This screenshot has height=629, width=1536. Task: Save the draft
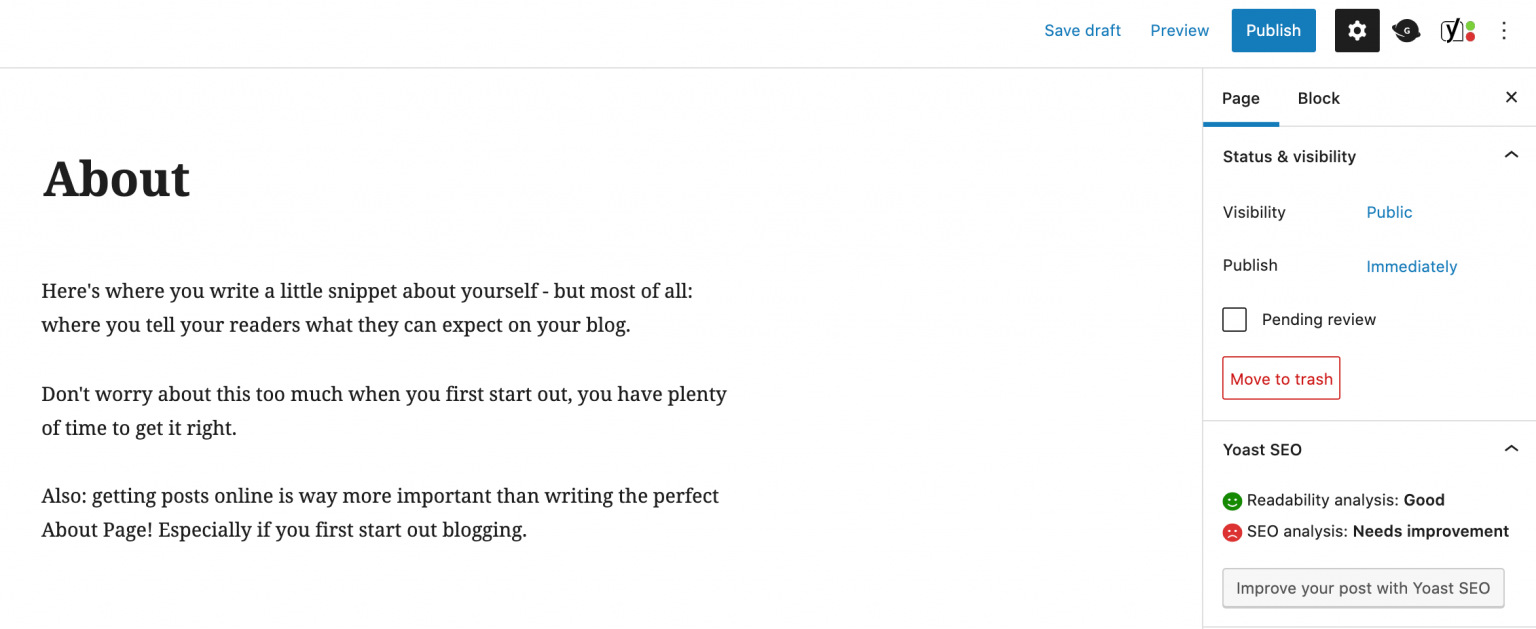point(1082,30)
